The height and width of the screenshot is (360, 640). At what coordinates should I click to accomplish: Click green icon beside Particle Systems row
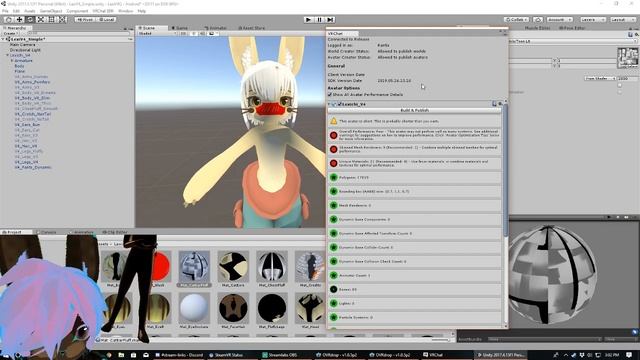pyautogui.click(x=333, y=317)
